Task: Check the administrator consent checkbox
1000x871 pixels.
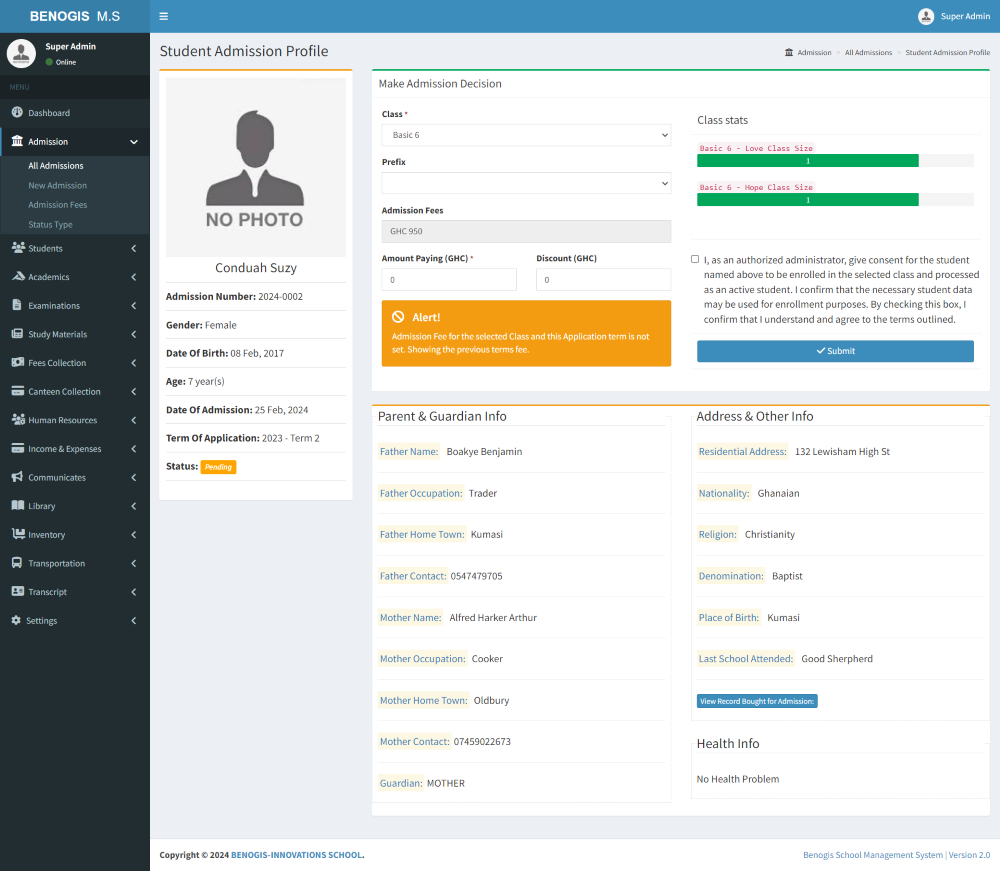Action: tap(695, 259)
